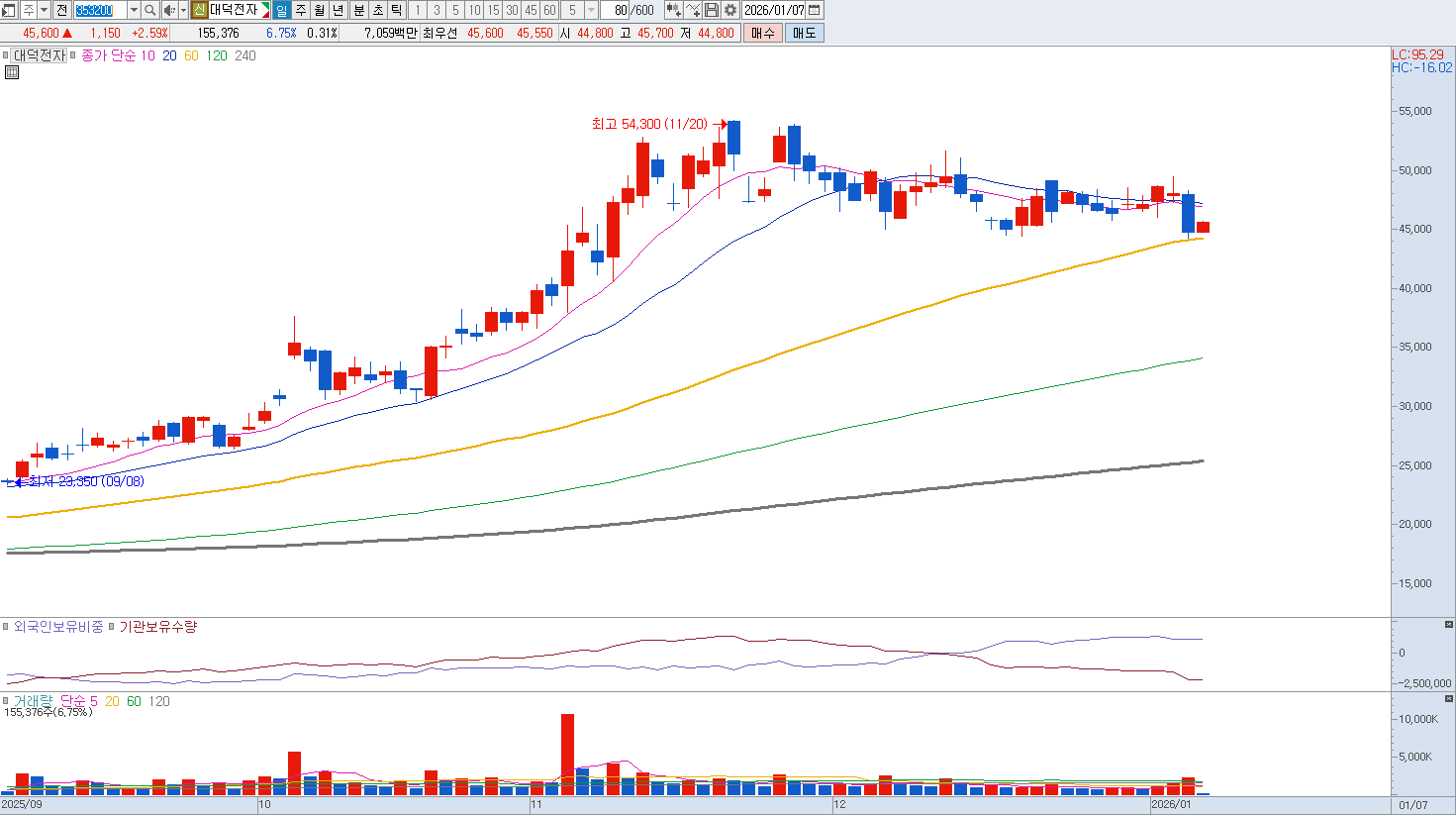Toggle the 거래량 volume indicator marker
Viewport: 1456px width, 815px height.
(6, 701)
